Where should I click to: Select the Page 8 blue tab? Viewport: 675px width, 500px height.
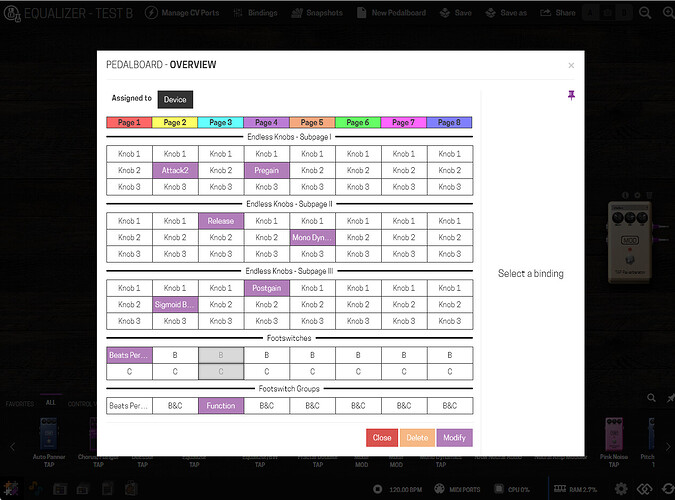pos(449,122)
